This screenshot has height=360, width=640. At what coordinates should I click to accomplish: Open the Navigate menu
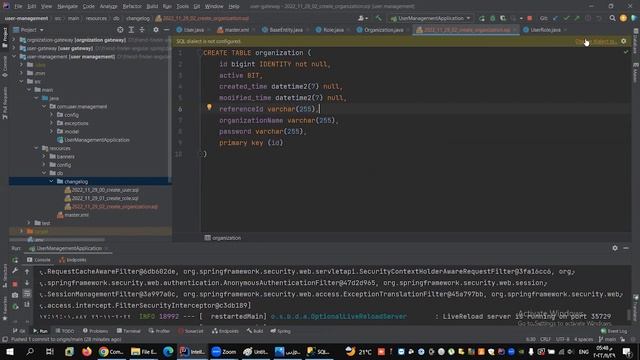point(67,7)
